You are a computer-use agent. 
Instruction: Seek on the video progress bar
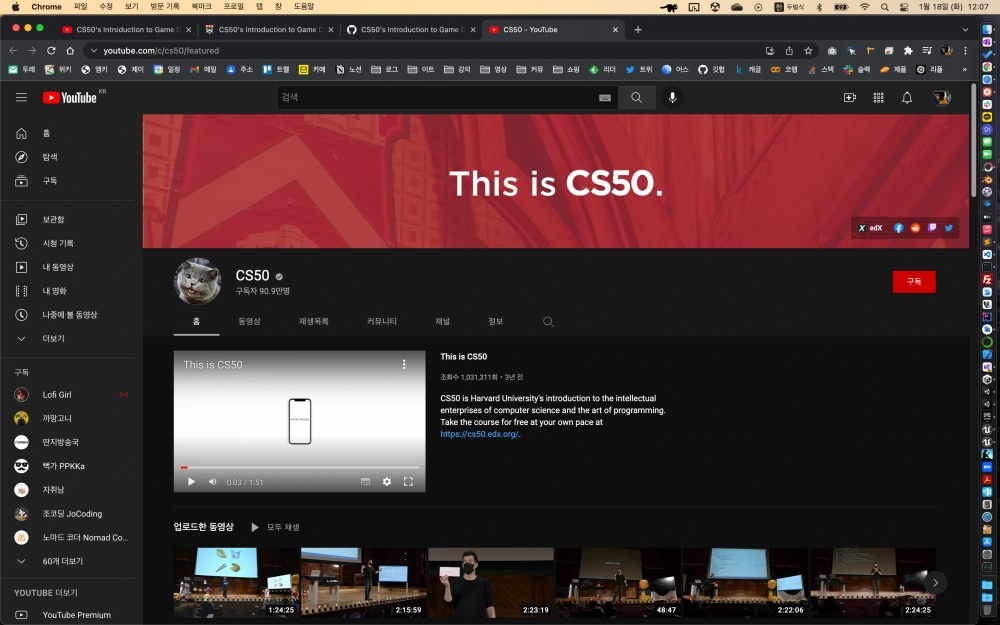click(300, 467)
